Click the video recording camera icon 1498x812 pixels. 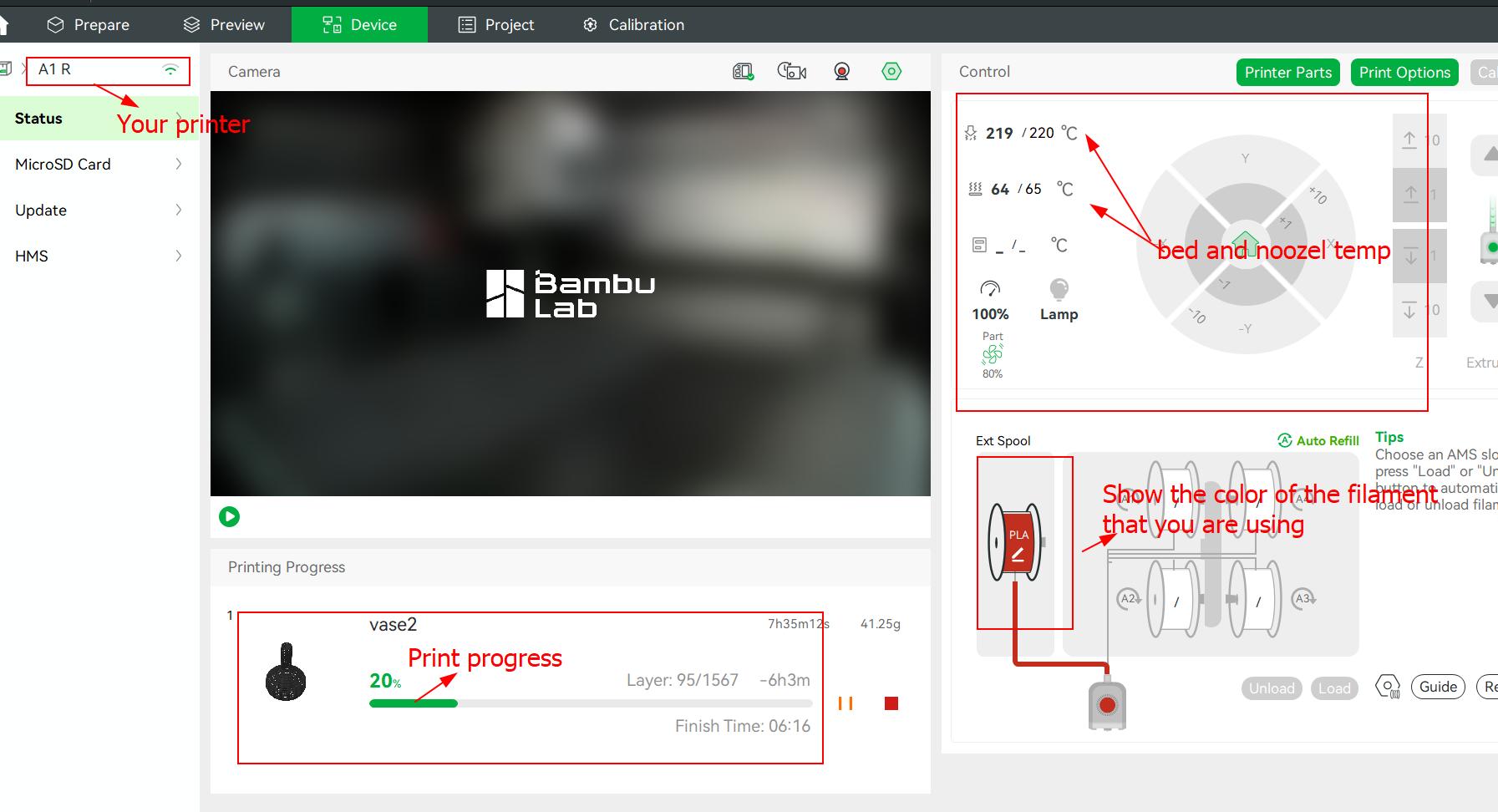791,72
